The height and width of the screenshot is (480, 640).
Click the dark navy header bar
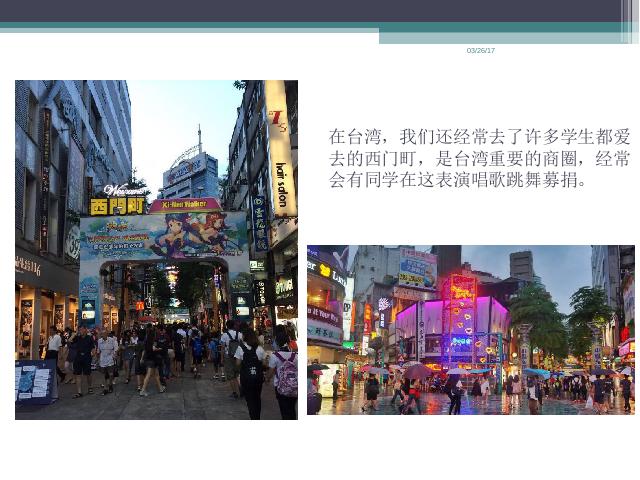[x=300, y=11]
